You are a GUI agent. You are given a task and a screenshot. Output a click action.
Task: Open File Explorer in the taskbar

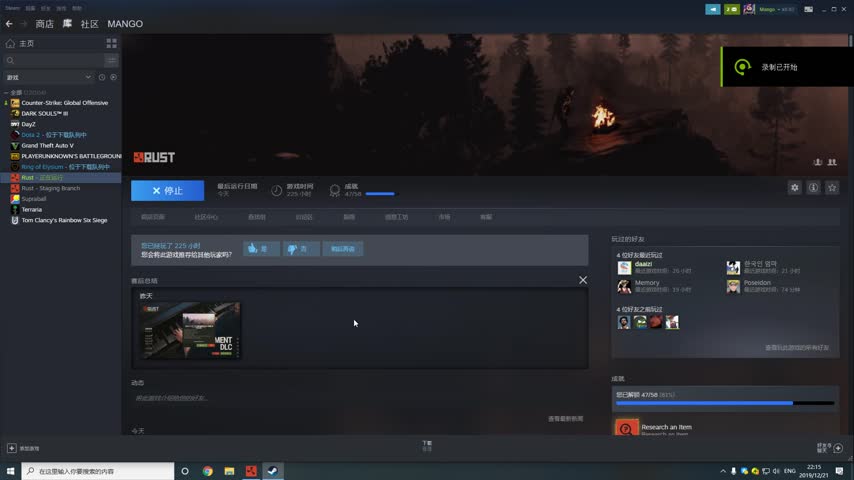point(229,471)
